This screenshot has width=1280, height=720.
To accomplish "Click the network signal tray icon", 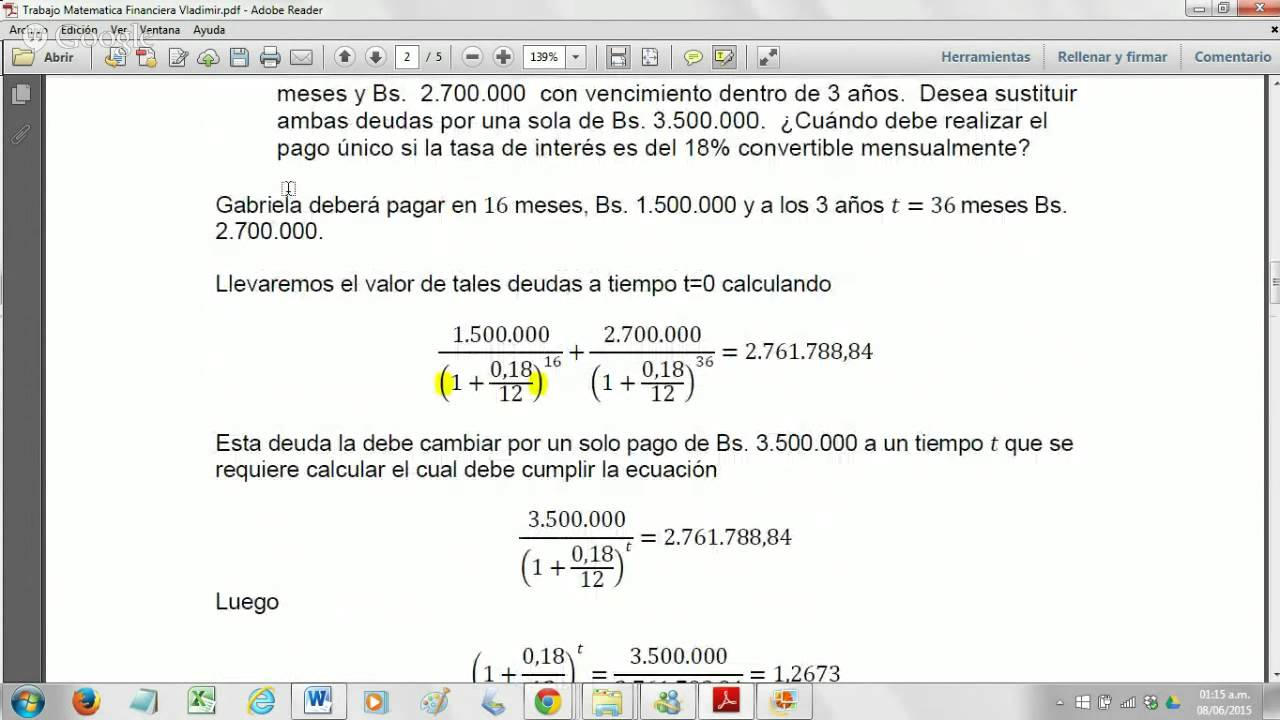I will (x=1128, y=702).
